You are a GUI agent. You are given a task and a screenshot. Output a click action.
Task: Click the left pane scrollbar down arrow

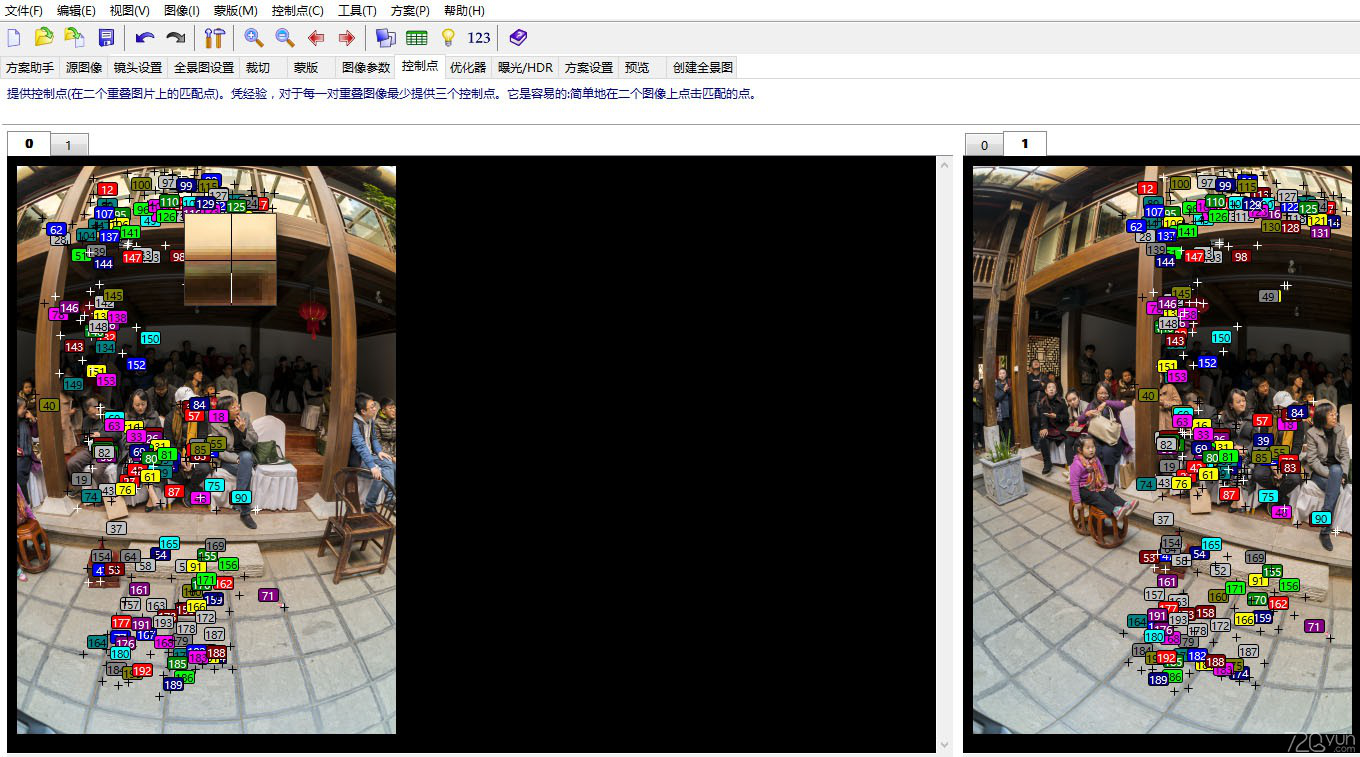click(944, 745)
